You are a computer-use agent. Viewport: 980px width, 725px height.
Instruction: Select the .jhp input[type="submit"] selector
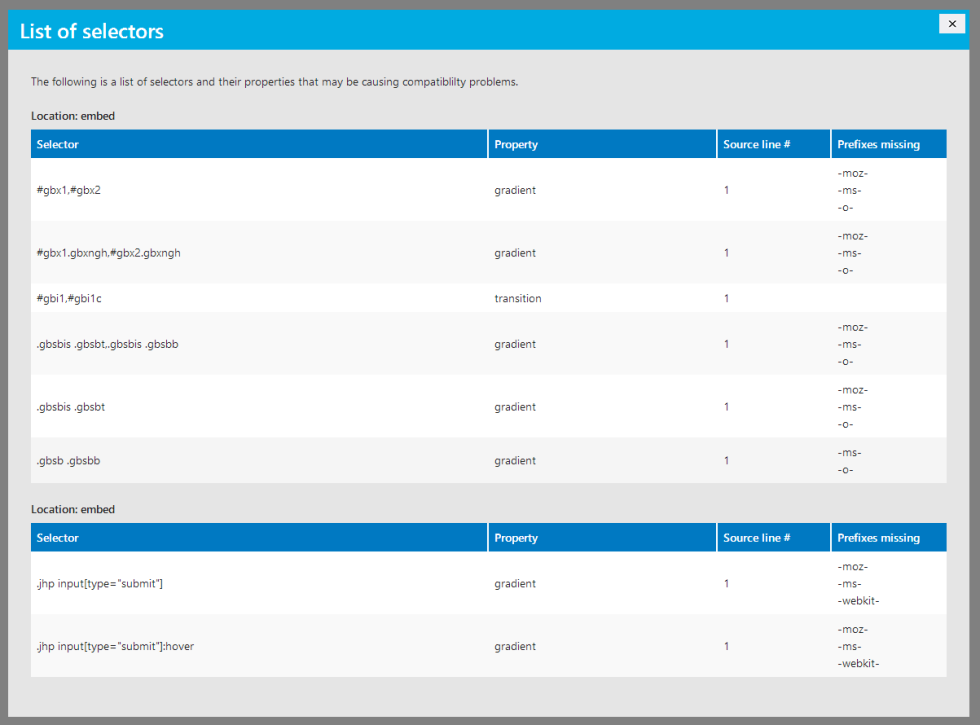pyautogui.click(x=100, y=583)
